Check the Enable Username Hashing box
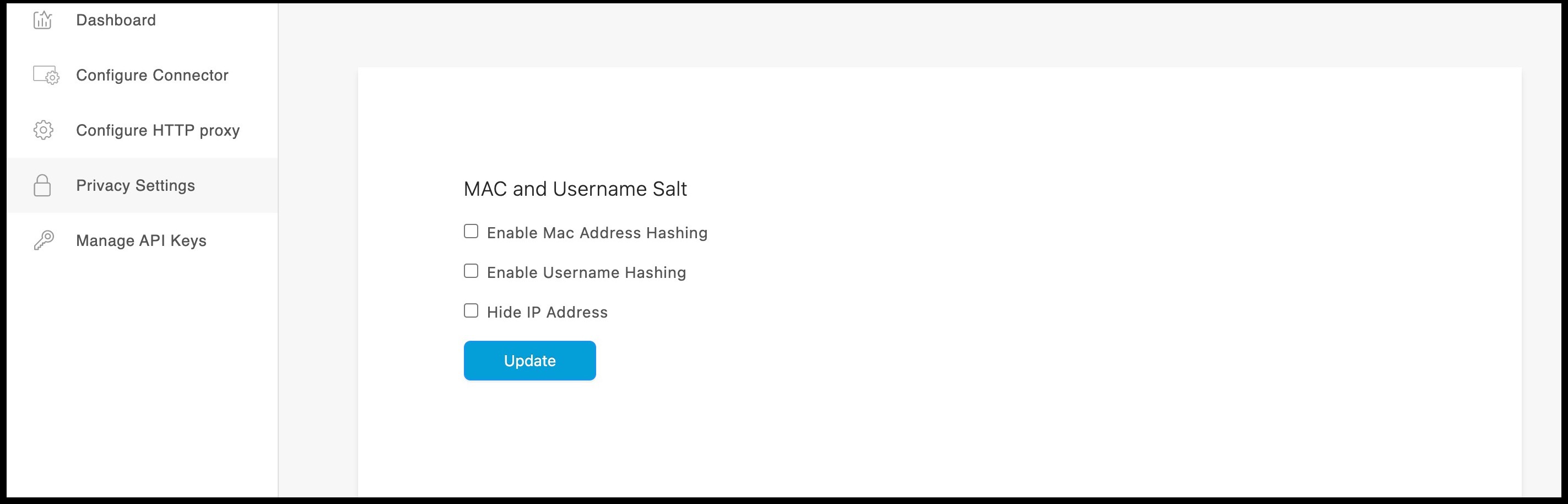 pyautogui.click(x=470, y=270)
